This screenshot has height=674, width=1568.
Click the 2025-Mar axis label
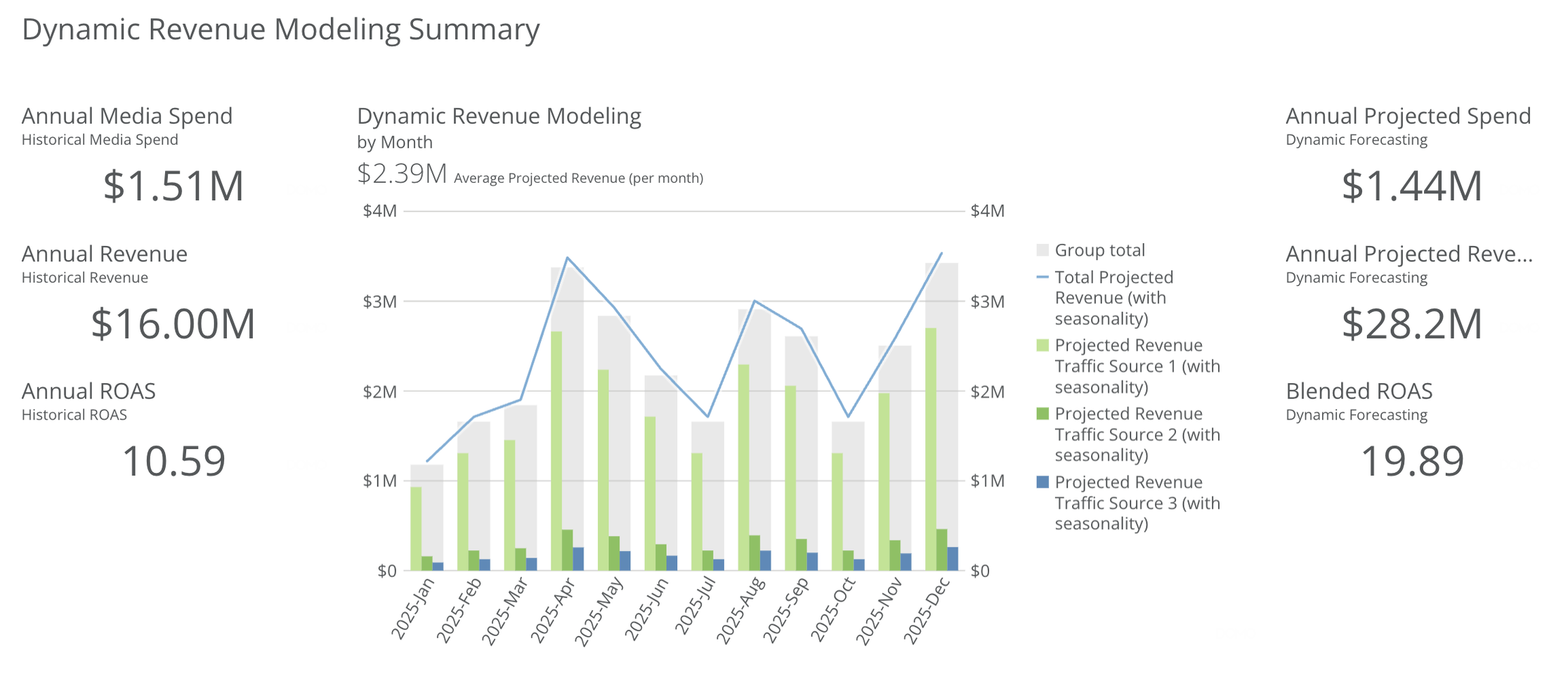[x=505, y=610]
